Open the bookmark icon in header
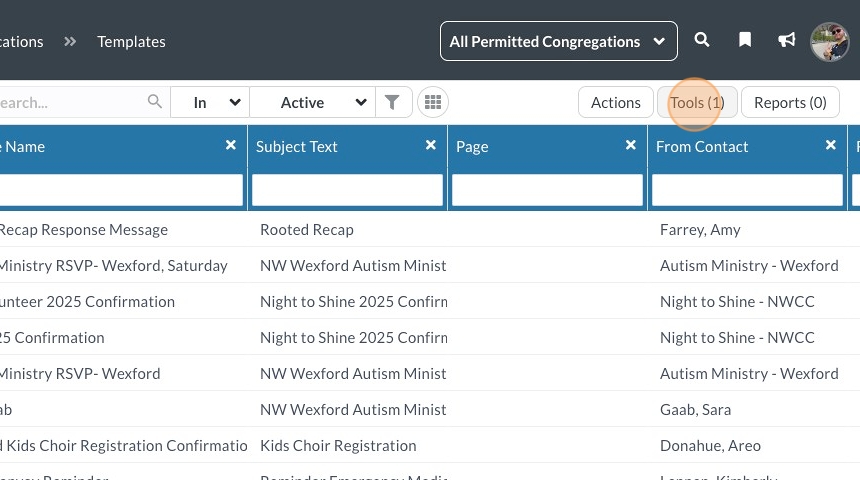Viewport: 860px width, 480px height. (745, 41)
